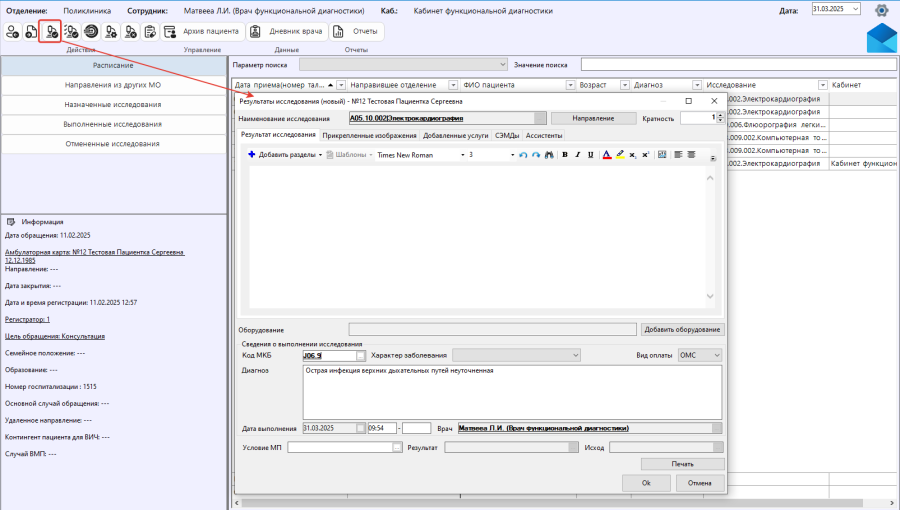Click the microscope-with-list checkmark icon
The height and width of the screenshot is (510, 900).
[71, 32]
